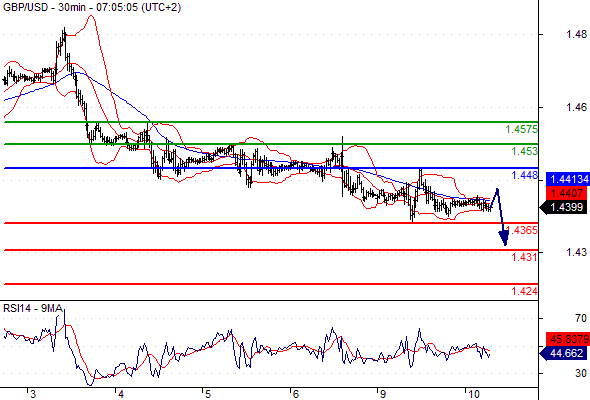590x400 pixels.
Task: Click the RSI14 - 9MA indicator label
Action: (33, 309)
